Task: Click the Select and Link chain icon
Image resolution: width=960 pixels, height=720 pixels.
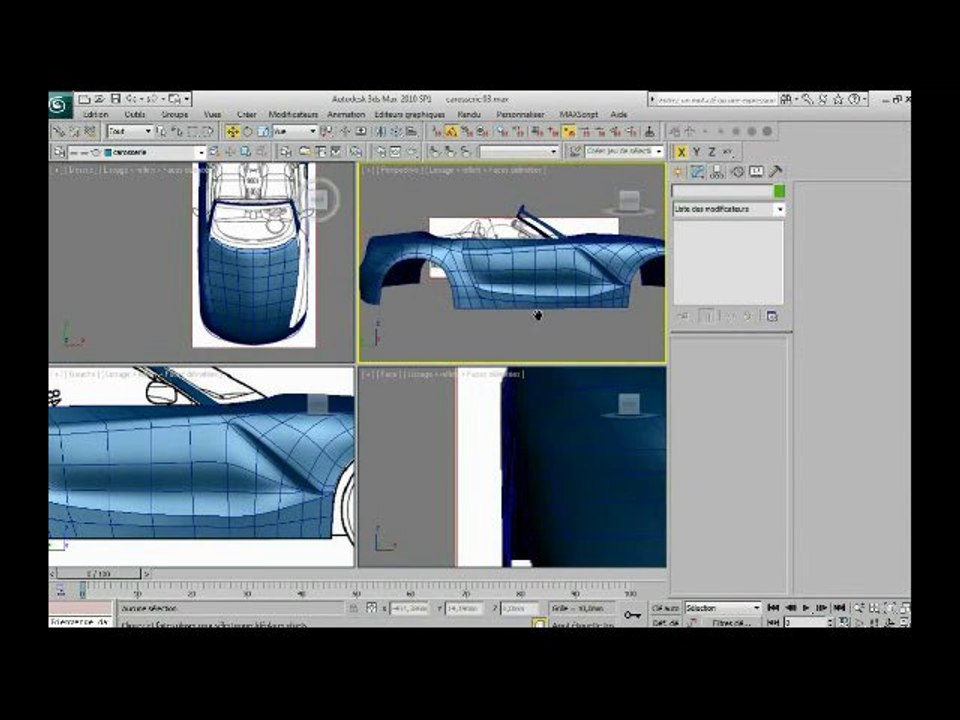Action: point(59,132)
